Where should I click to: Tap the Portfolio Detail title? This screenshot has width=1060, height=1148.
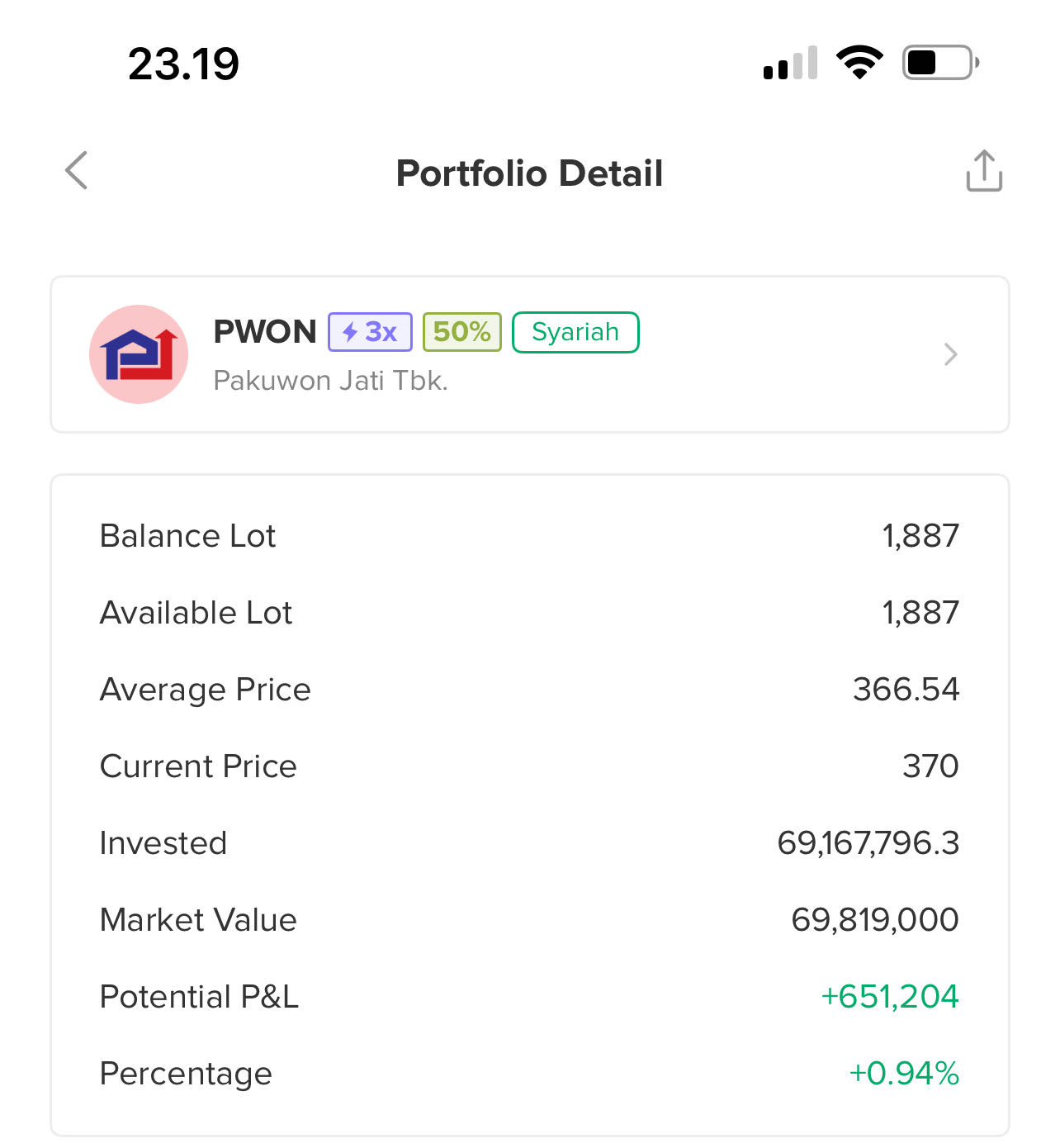[529, 173]
